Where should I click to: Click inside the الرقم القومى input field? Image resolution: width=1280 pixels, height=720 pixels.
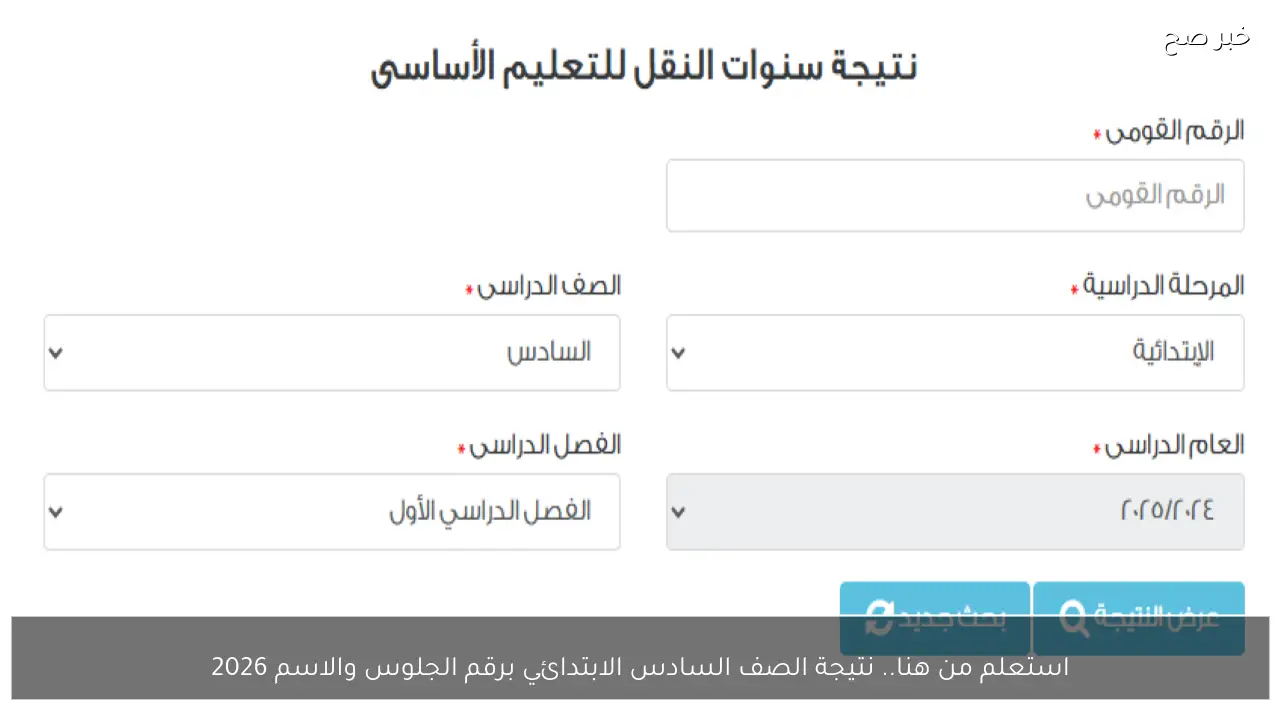point(955,196)
